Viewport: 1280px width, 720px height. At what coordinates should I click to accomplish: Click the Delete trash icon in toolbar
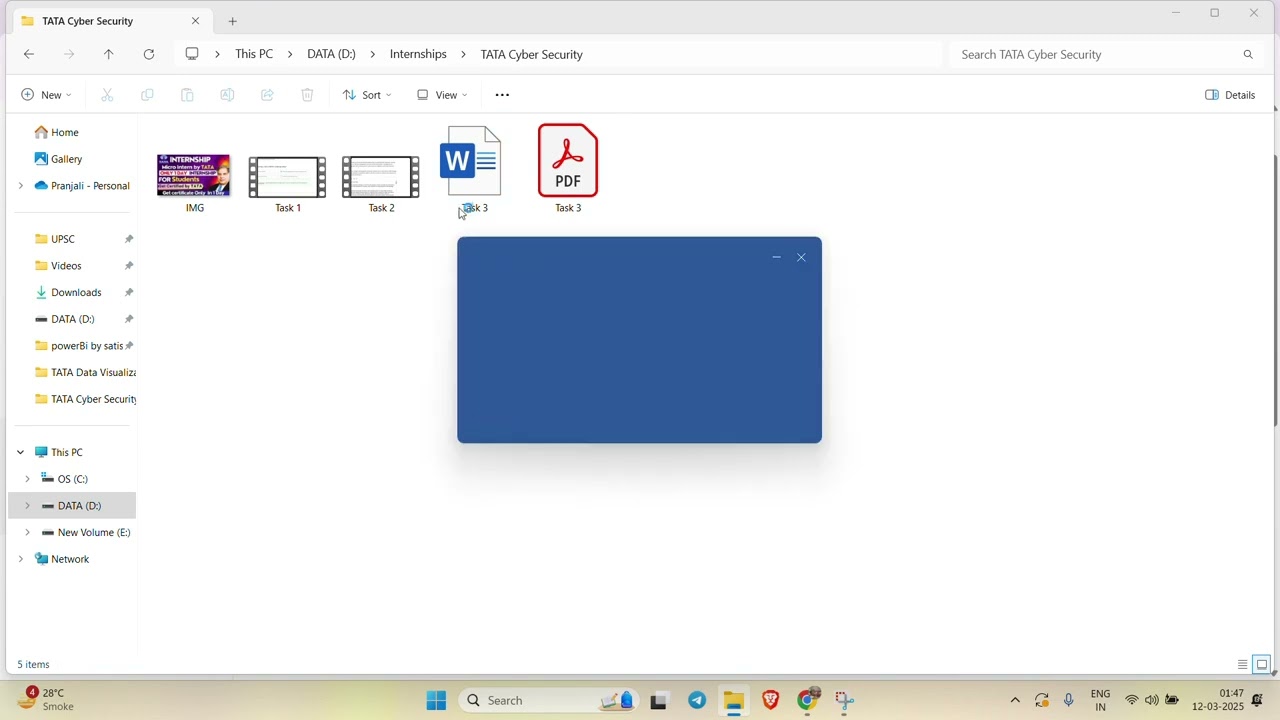pos(307,95)
